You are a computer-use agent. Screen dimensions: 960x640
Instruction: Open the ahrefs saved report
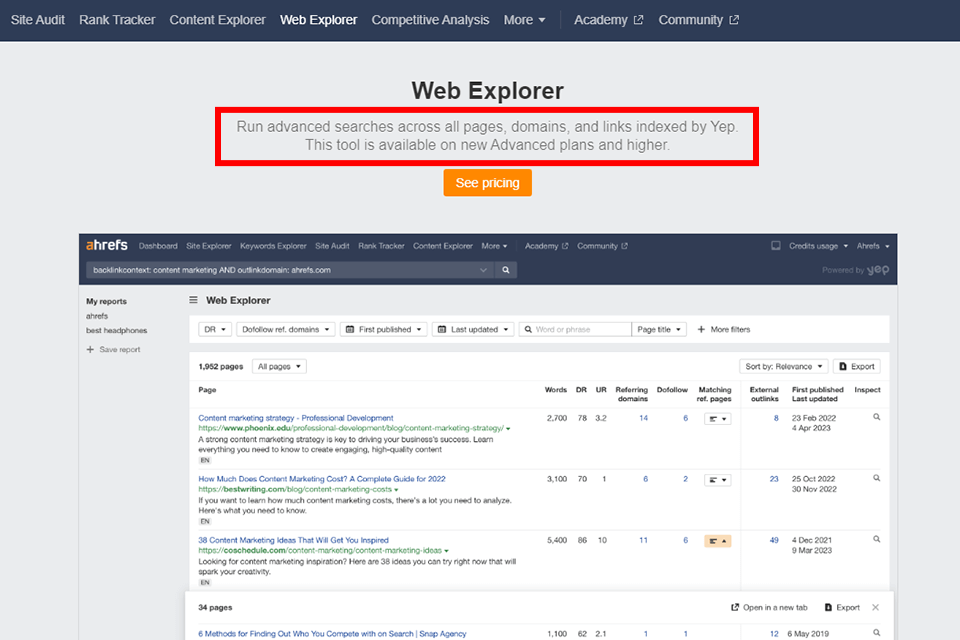(x=97, y=316)
